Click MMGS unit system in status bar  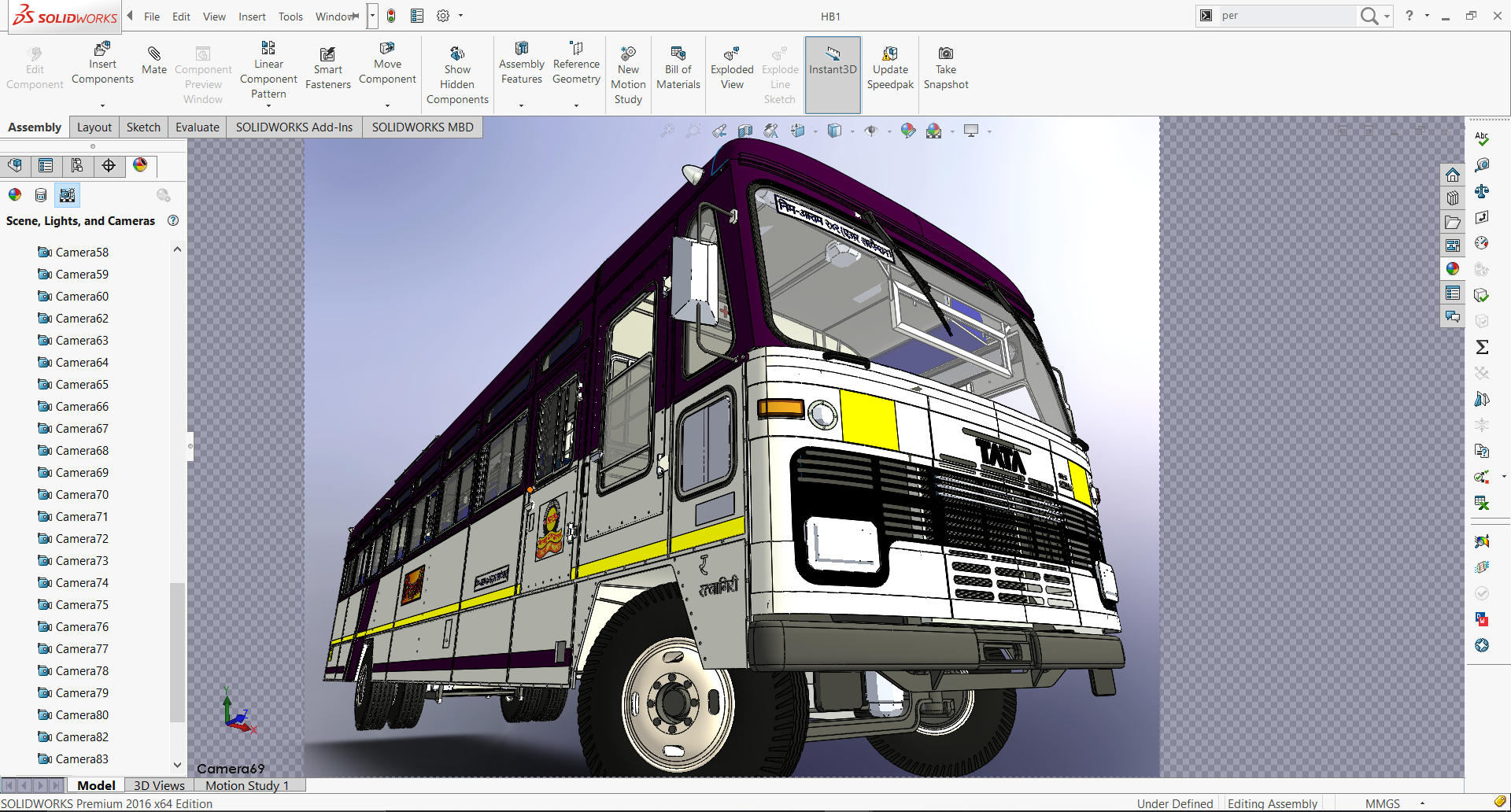(x=1383, y=803)
